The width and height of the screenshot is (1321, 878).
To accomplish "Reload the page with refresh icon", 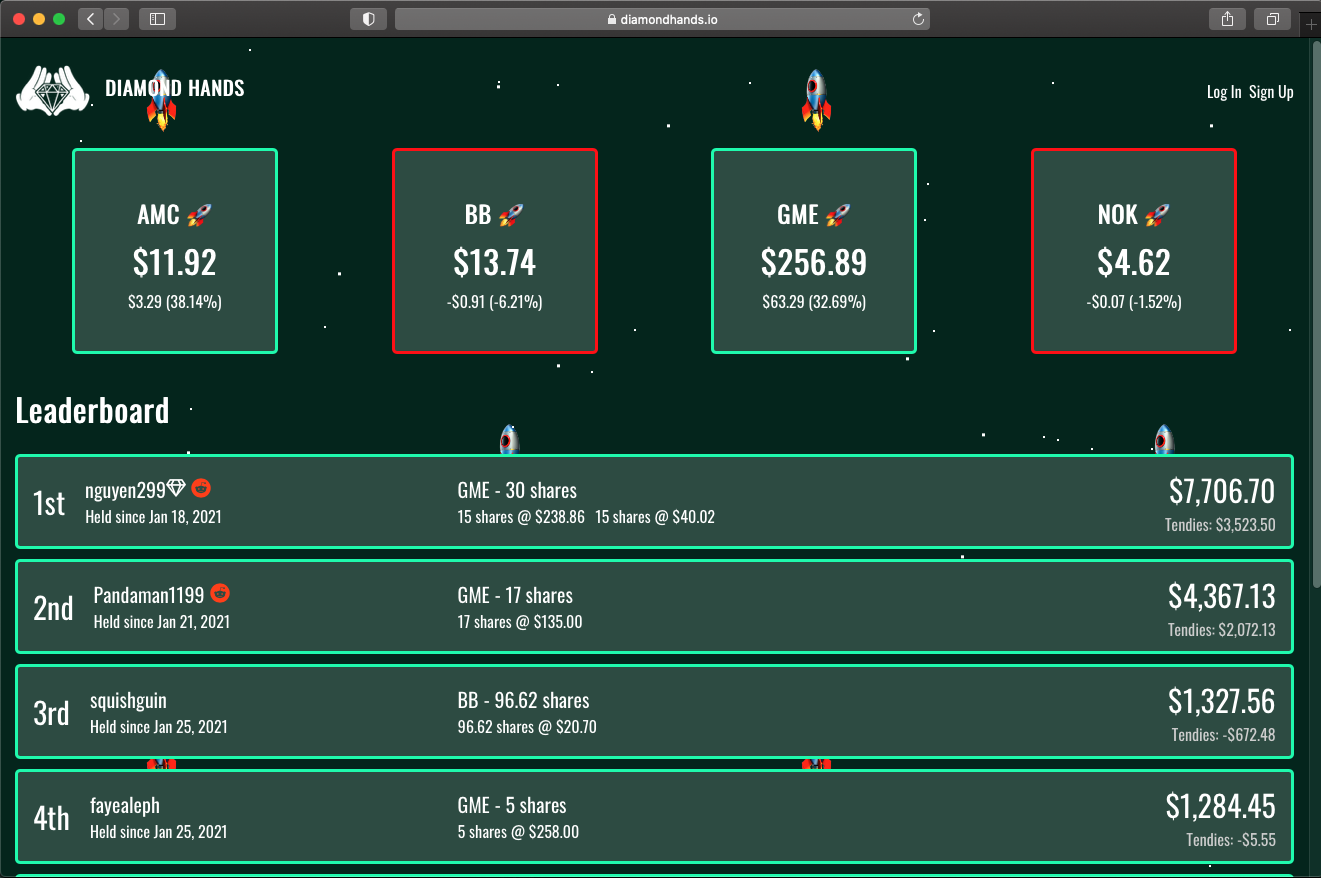I will point(918,18).
